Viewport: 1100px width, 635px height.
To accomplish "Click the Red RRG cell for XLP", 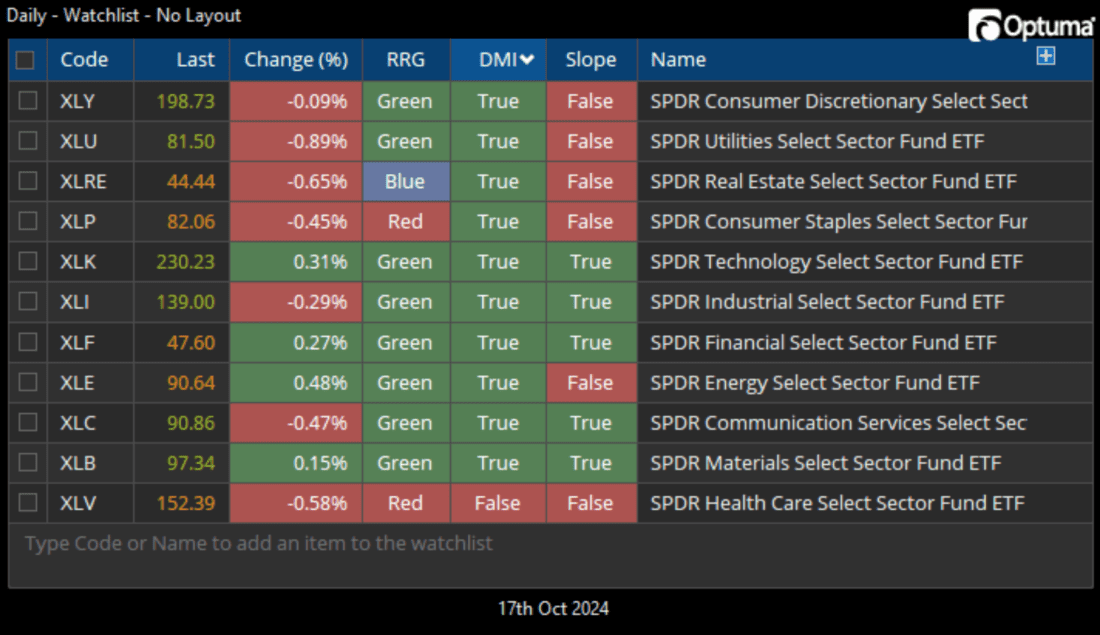I will [x=405, y=222].
